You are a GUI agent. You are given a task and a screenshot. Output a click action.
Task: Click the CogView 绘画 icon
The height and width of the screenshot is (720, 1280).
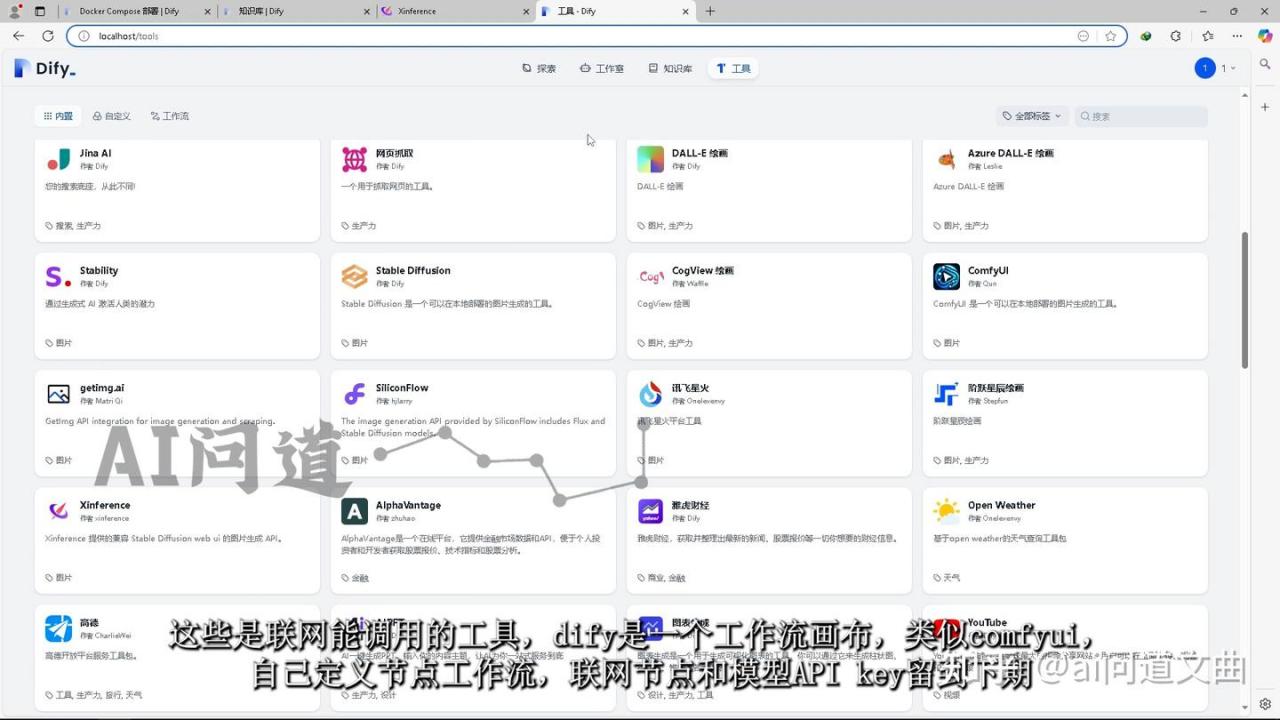(650, 276)
